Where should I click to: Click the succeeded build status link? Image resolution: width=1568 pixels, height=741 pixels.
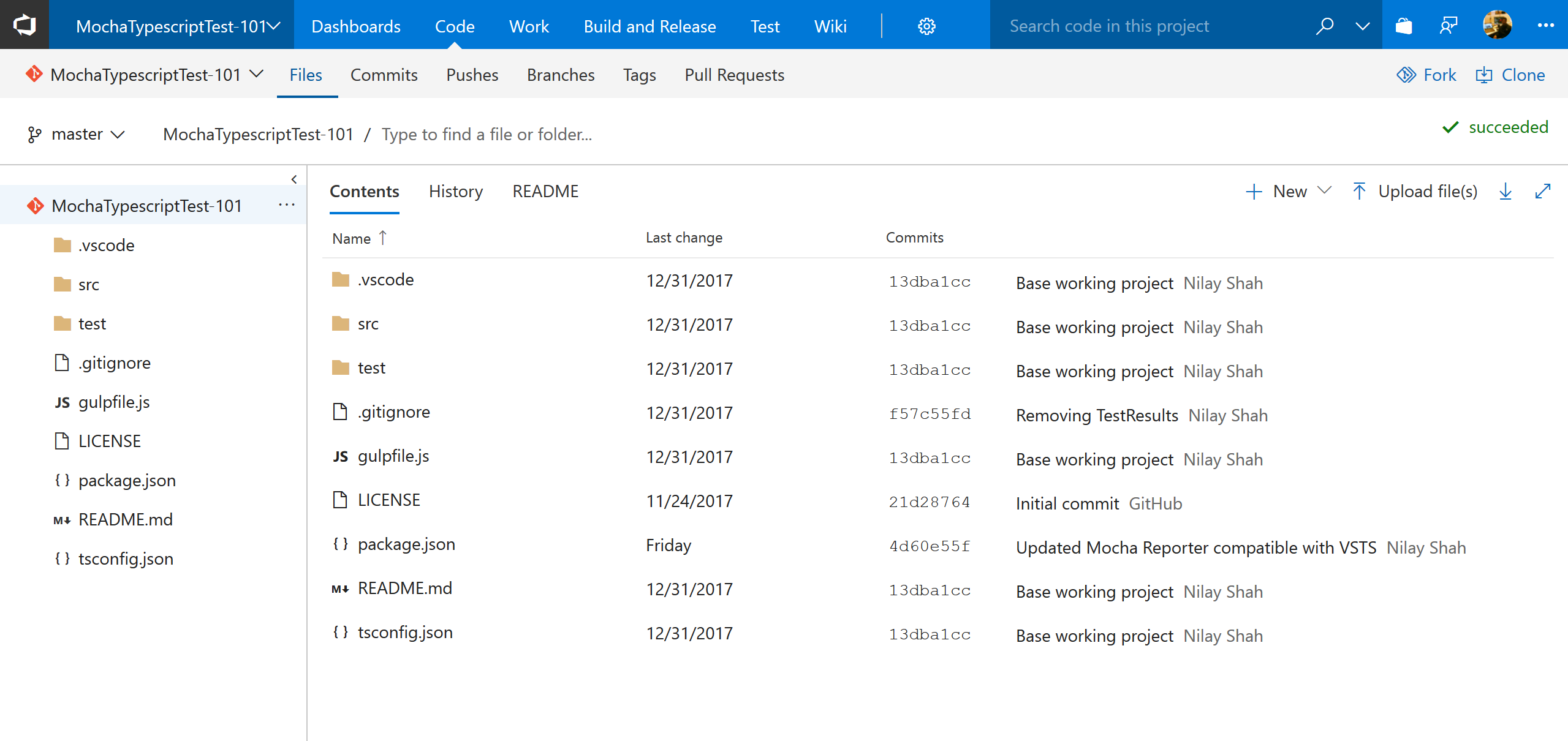click(1496, 127)
